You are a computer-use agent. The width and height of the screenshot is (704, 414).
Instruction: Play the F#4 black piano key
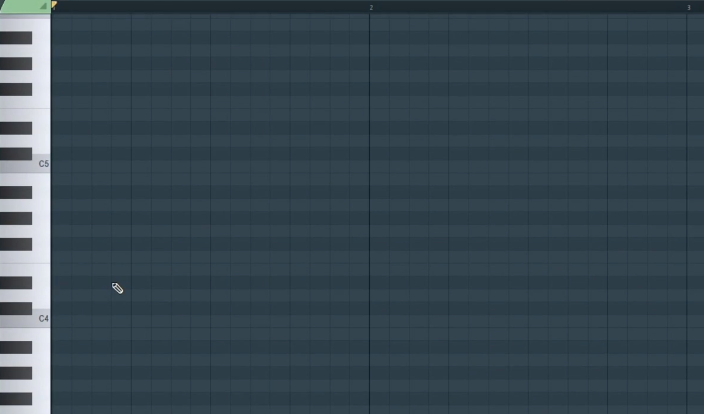(x=16, y=244)
